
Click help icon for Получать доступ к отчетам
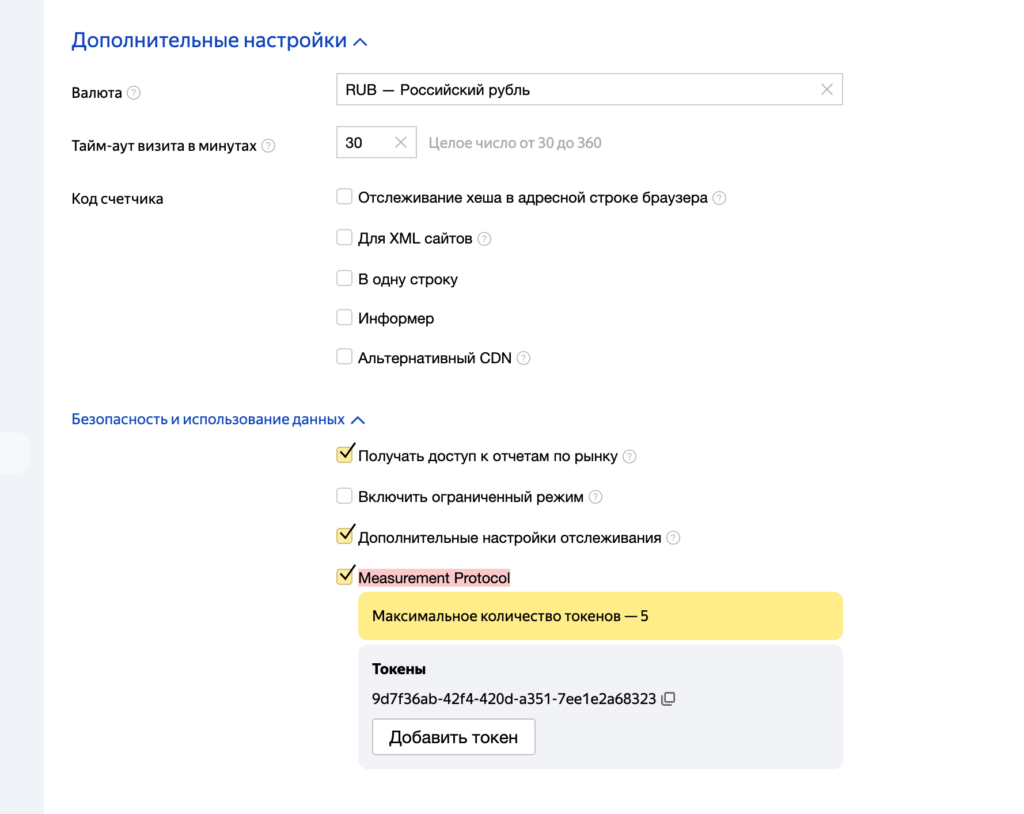pos(629,457)
